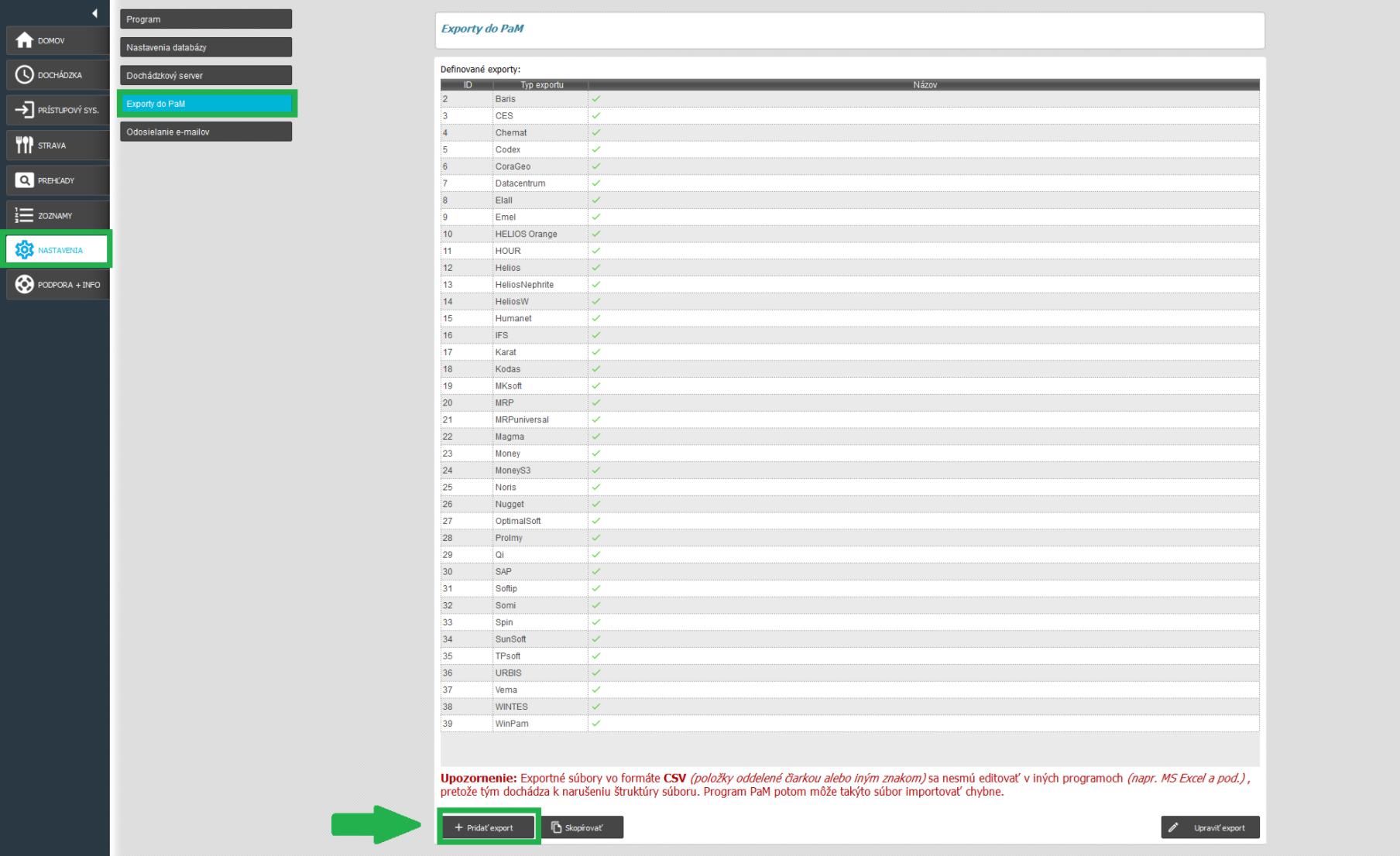Image resolution: width=1400 pixels, height=856 pixels.
Task: Open the Nastavenia gear section
Action: point(57,250)
